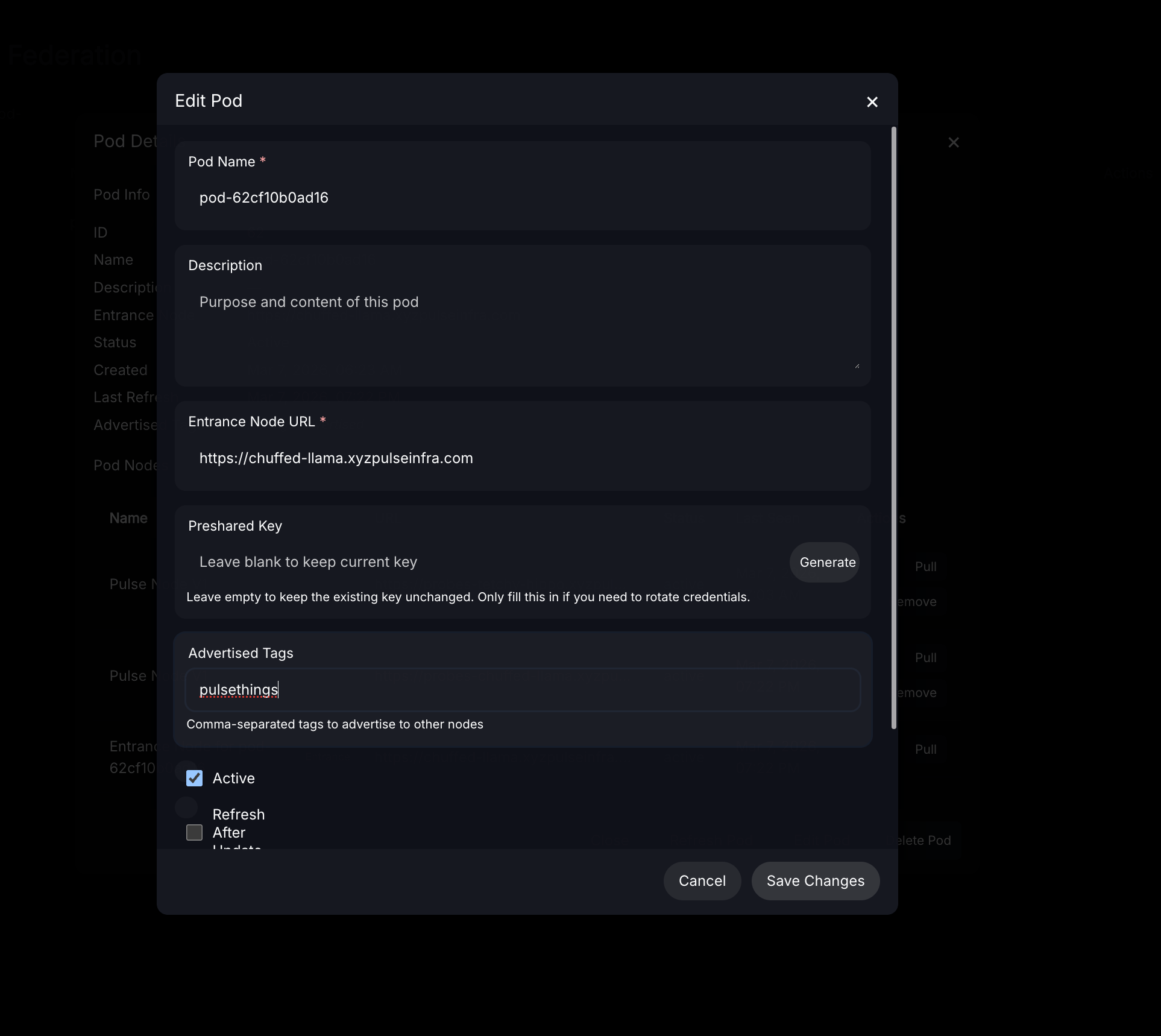The height and width of the screenshot is (1036, 1161).
Task: Click the Advertised Tags label
Action: pos(241,653)
